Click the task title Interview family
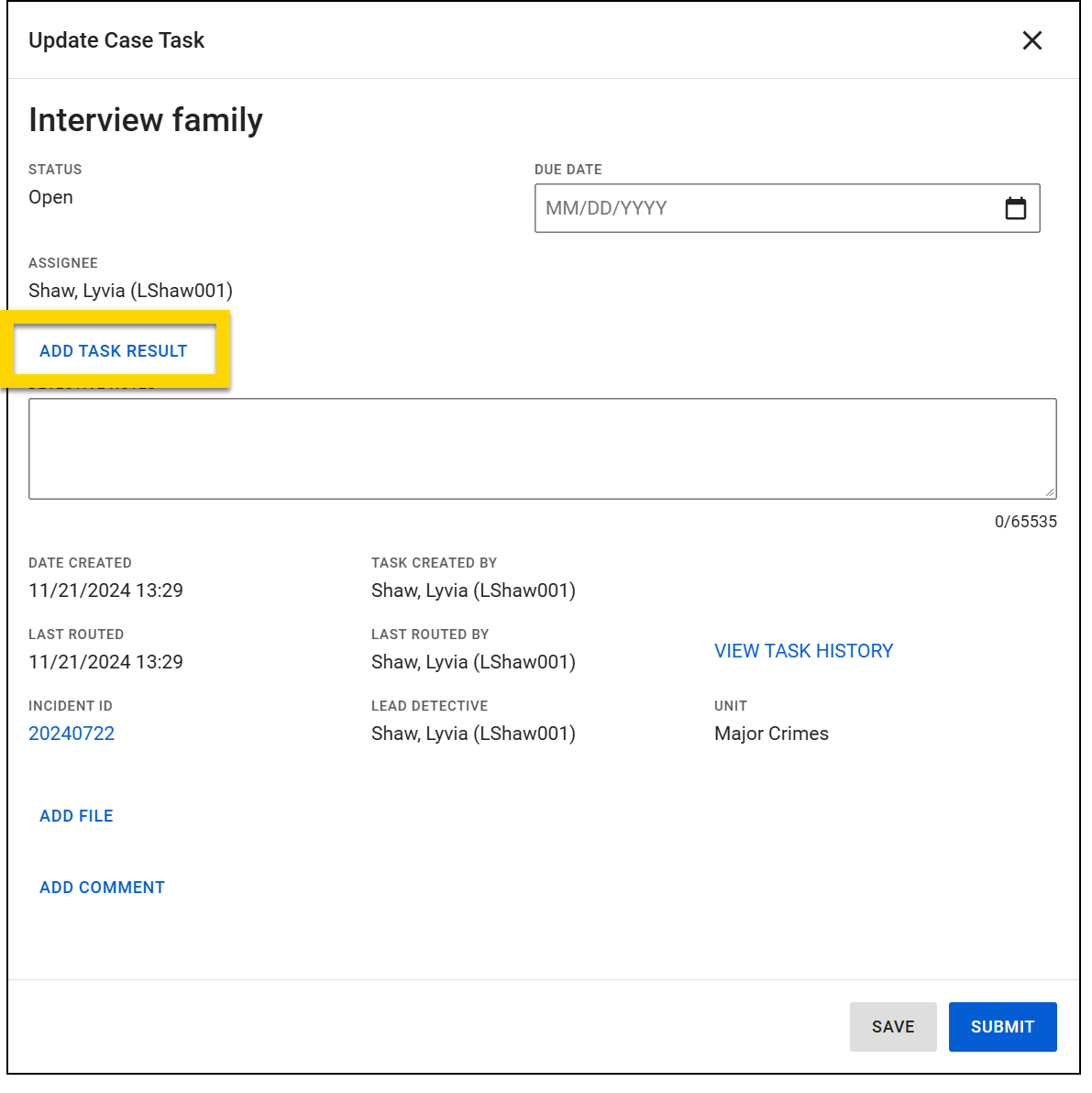1092x1093 pixels. pyautogui.click(x=145, y=119)
